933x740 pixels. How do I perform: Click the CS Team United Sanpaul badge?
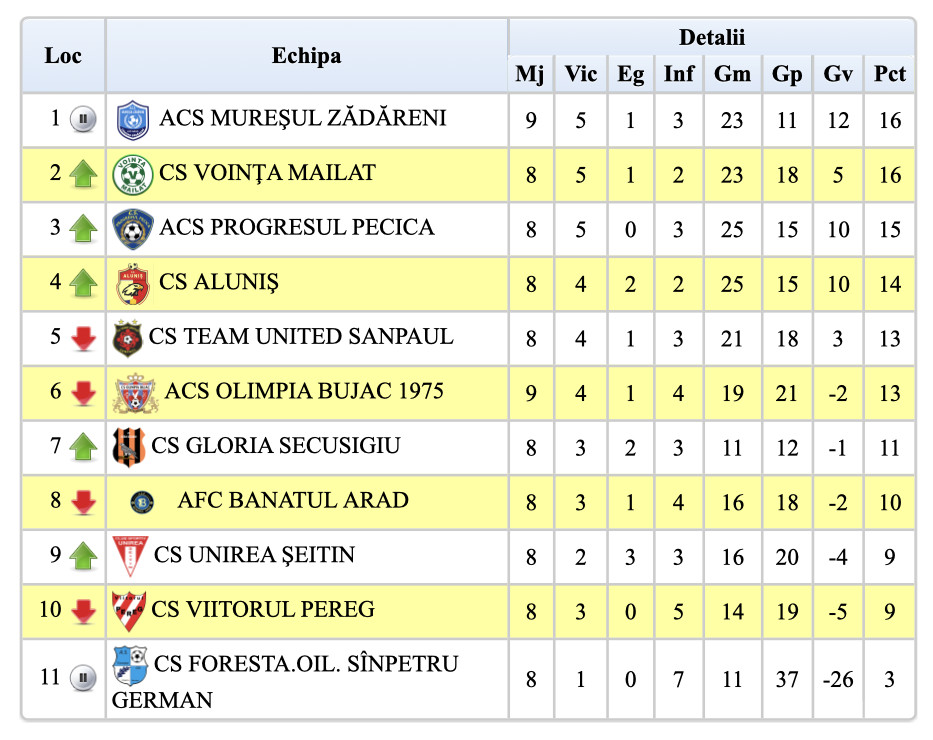[127, 338]
